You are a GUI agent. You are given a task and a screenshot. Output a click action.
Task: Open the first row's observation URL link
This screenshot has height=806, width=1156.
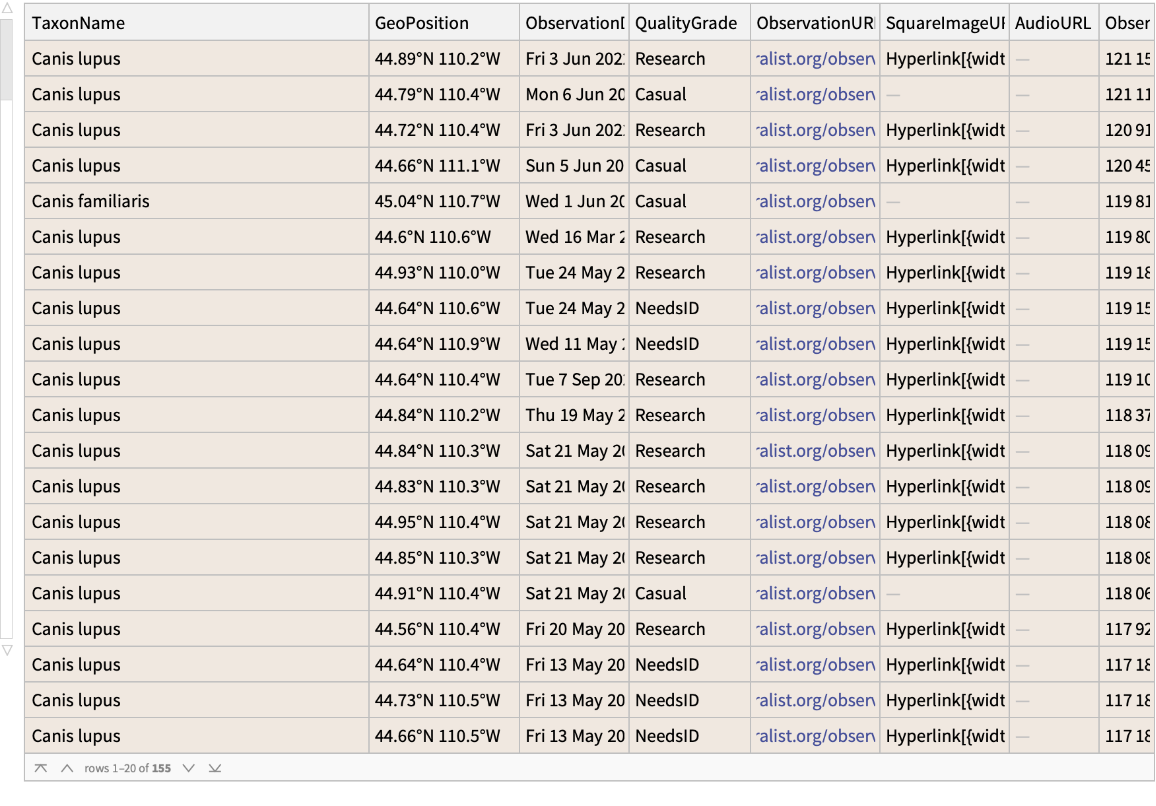point(816,59)
